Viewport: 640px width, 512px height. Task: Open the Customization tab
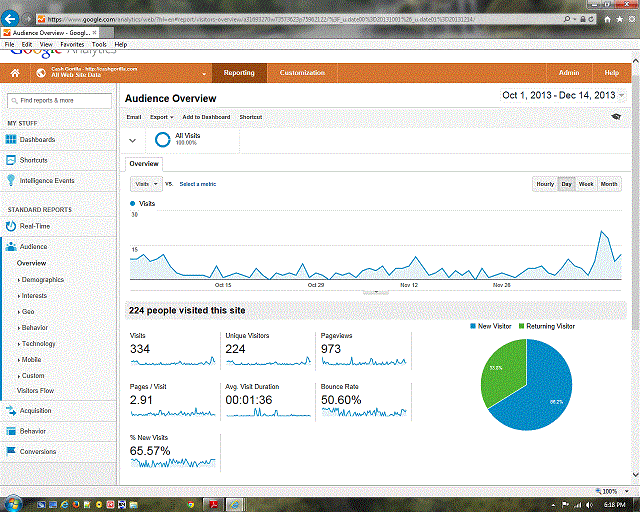[302, 73]
